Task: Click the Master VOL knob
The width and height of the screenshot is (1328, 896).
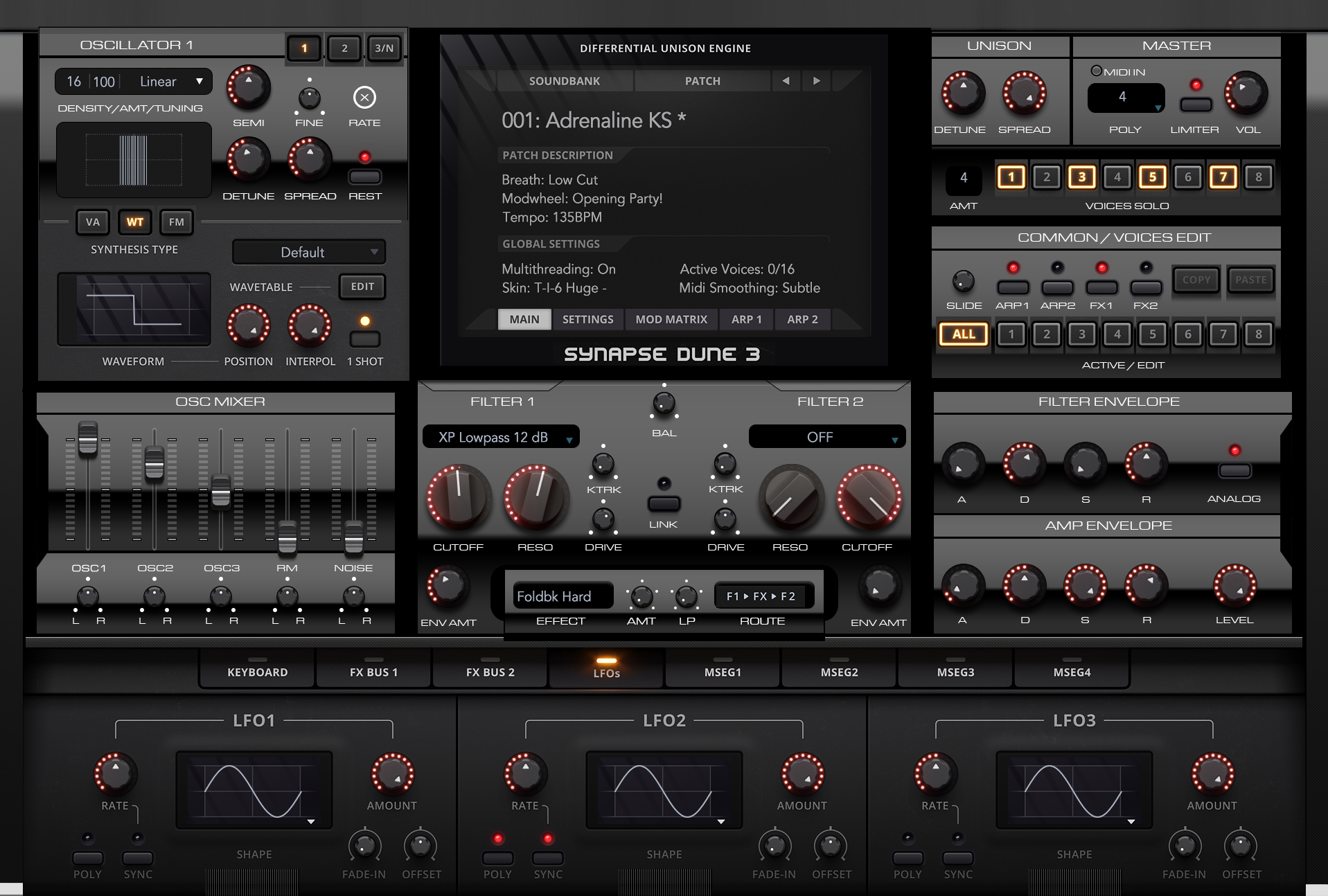Action: pos(1246,93)
